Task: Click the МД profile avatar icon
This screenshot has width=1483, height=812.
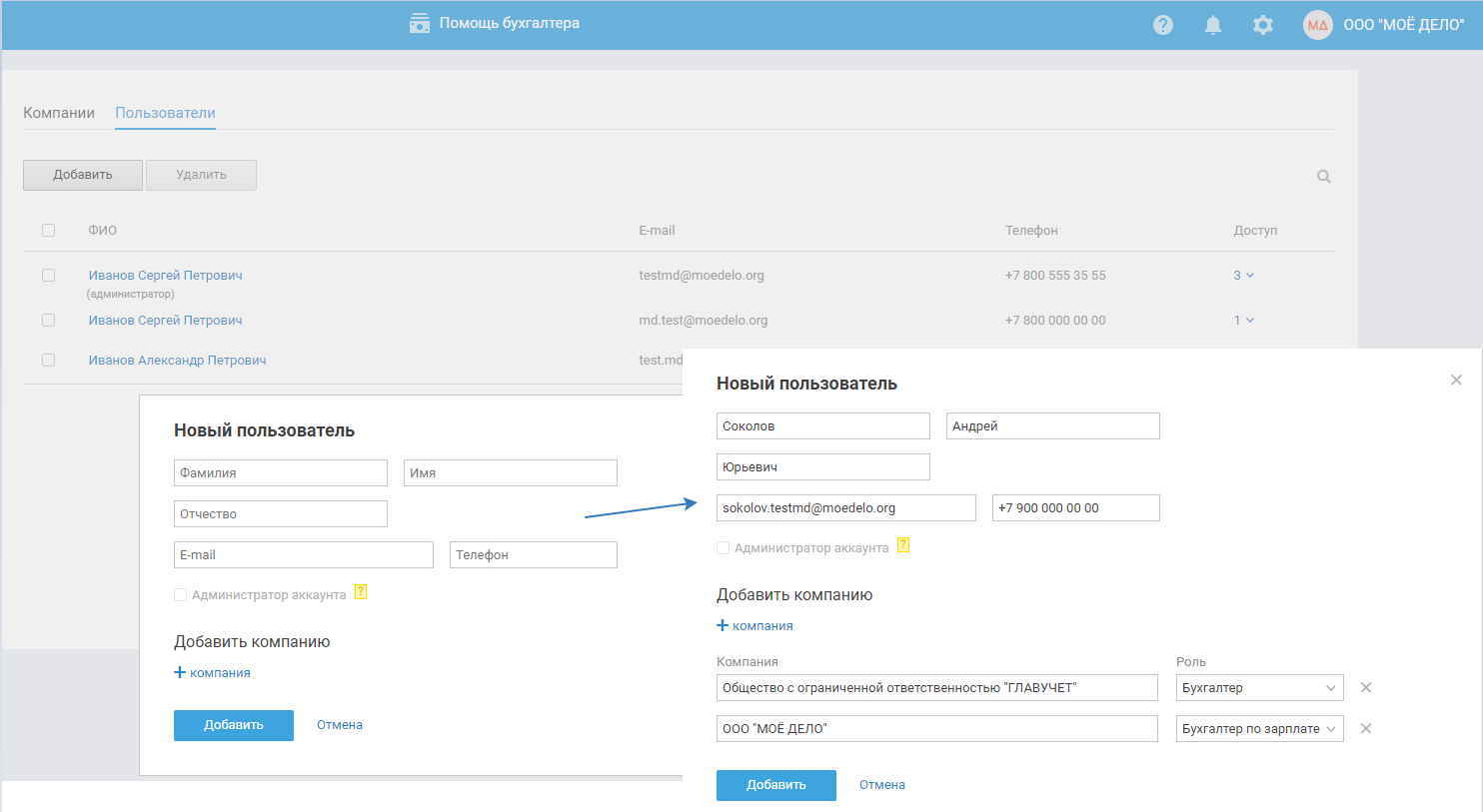Action: tap(1317, 25)
